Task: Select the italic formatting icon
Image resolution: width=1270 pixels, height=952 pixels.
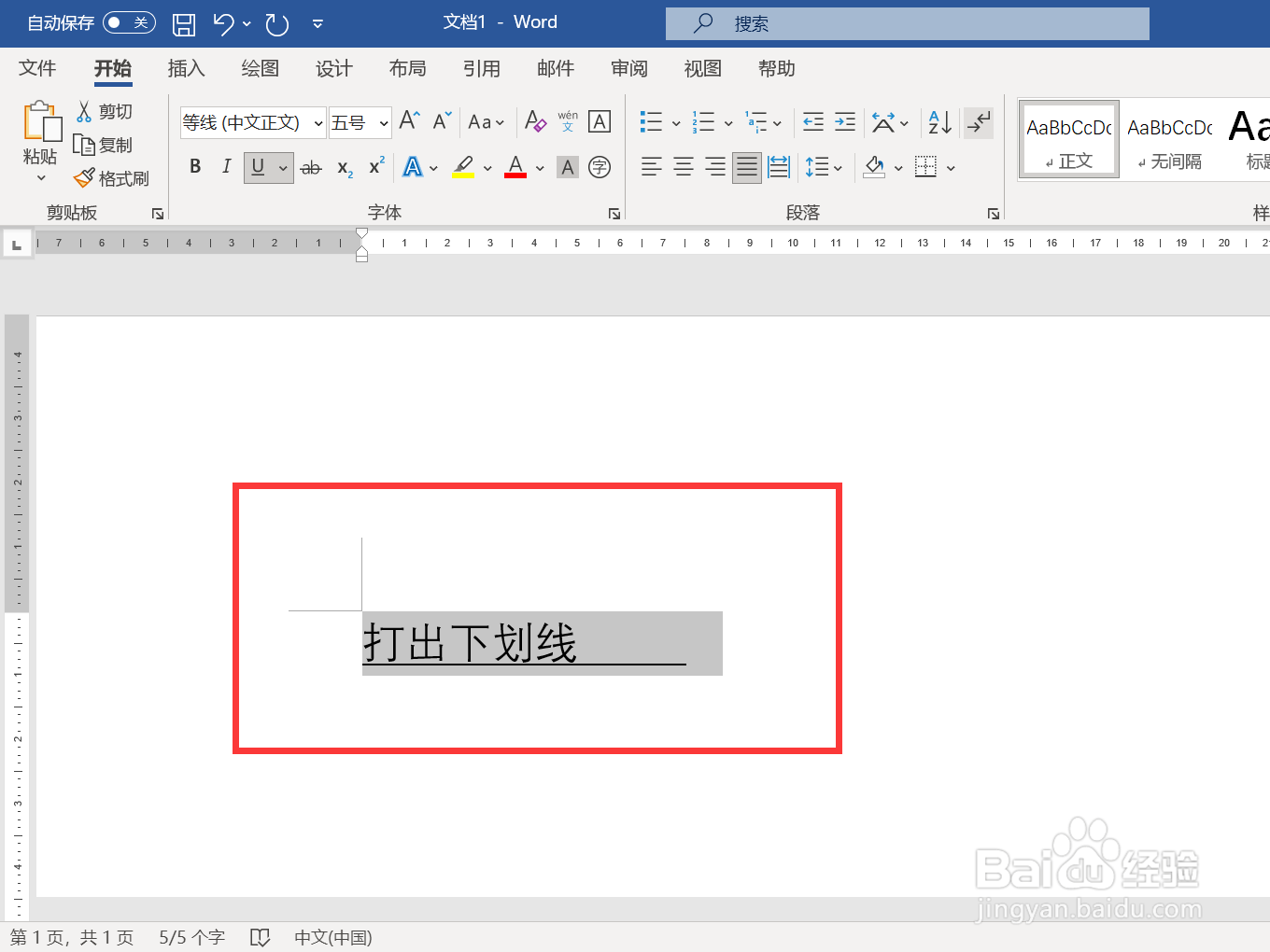Action: (226, 167)
